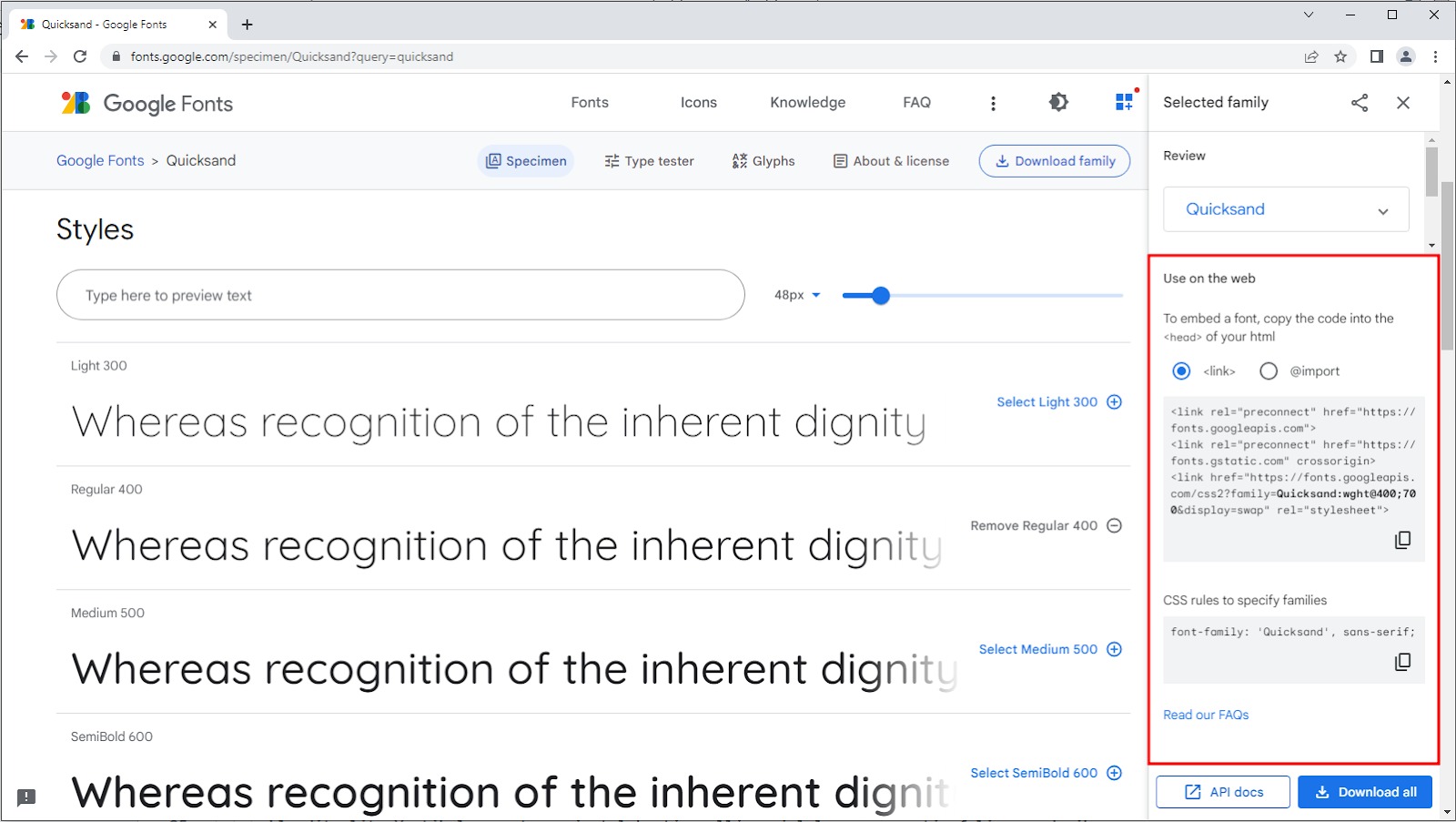Open the Type tester tab

[x=649, y=161]
